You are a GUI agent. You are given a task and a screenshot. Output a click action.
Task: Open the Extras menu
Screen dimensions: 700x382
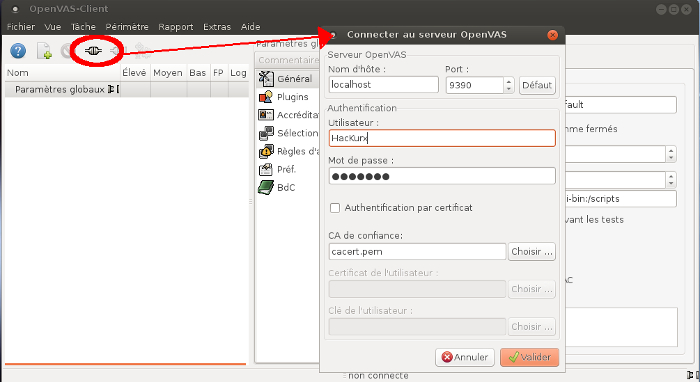[217, 27]
